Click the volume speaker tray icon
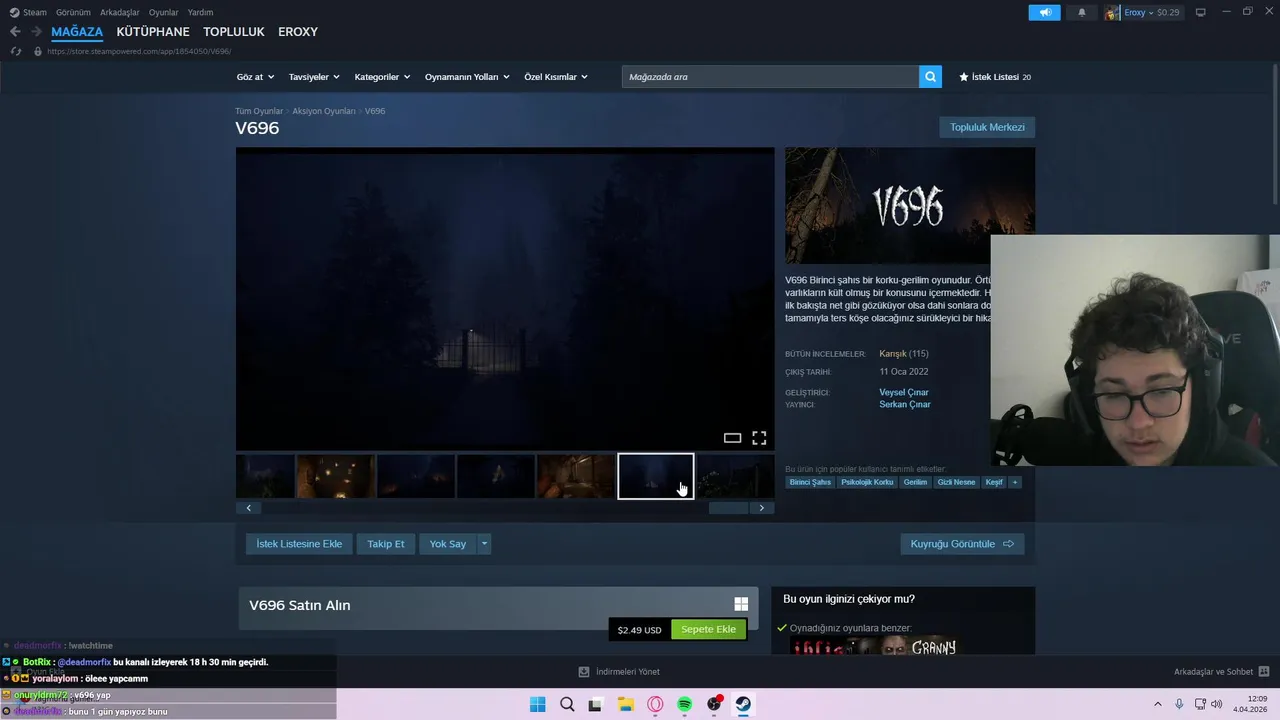 click(1216, 704)
